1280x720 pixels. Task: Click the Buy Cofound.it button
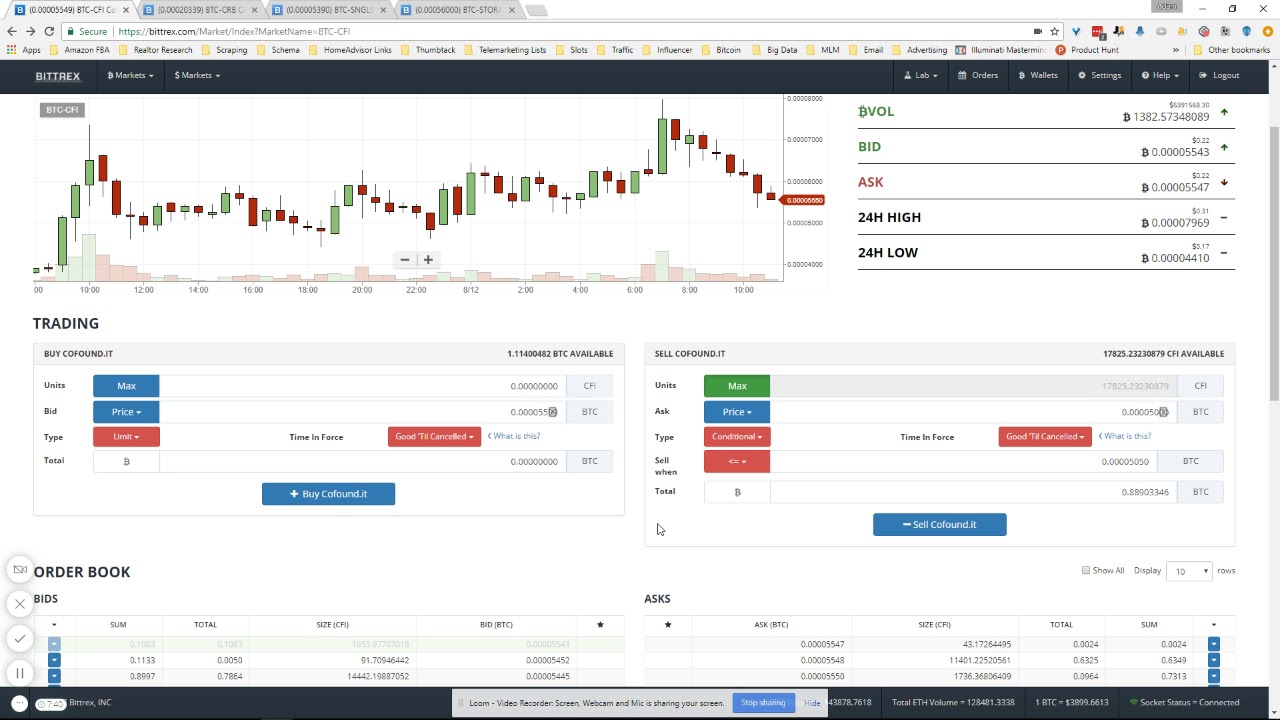[x=328, y=494]
